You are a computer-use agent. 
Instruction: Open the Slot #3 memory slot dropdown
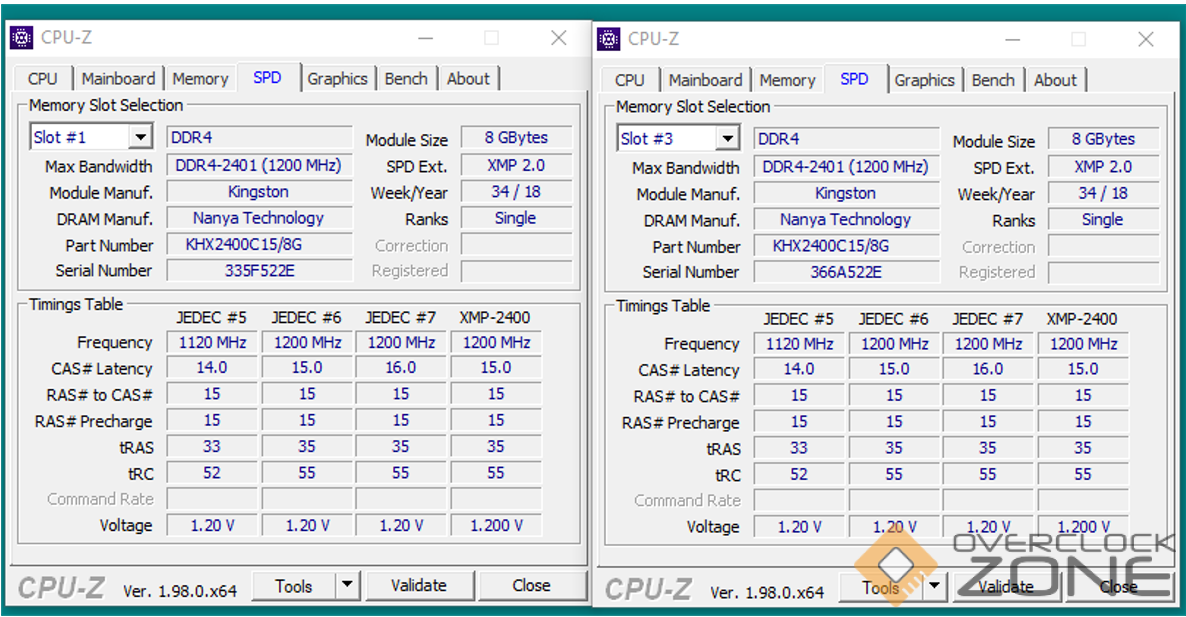pos(727,139)
